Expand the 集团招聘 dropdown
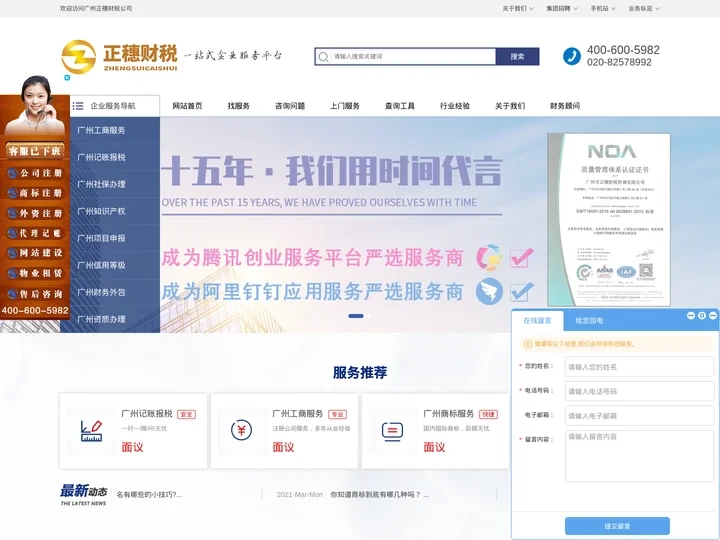This screenshot has width=720, height=540. [562, 8]
